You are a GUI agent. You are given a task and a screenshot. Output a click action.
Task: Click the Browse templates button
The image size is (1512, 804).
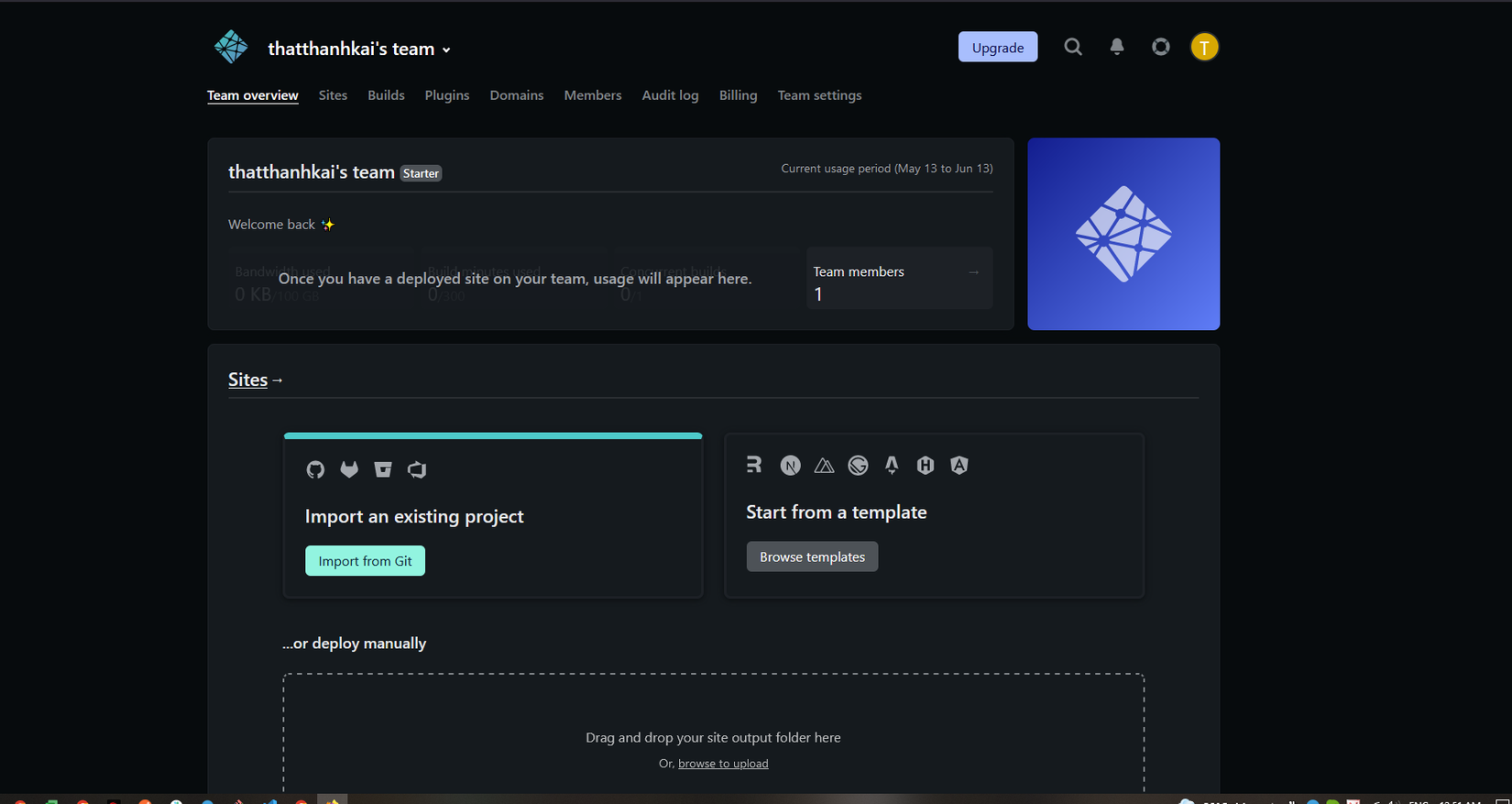812,556
